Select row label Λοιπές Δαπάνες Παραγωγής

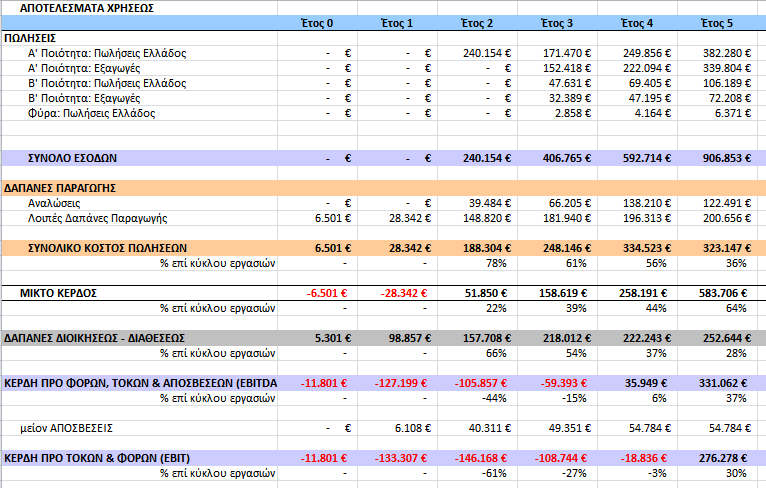tap(97, 218)
